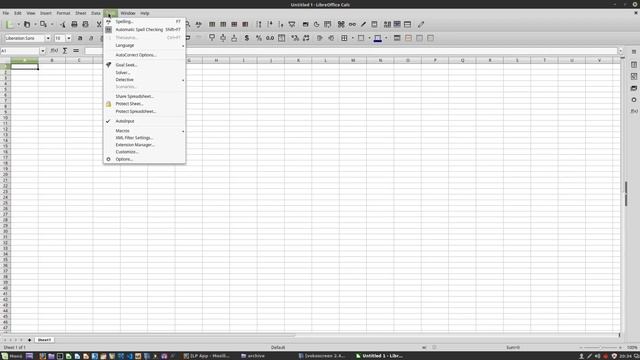Click the Print Preview toolbar icon
This screenshot has width=640, height=360.
(85, 24)
